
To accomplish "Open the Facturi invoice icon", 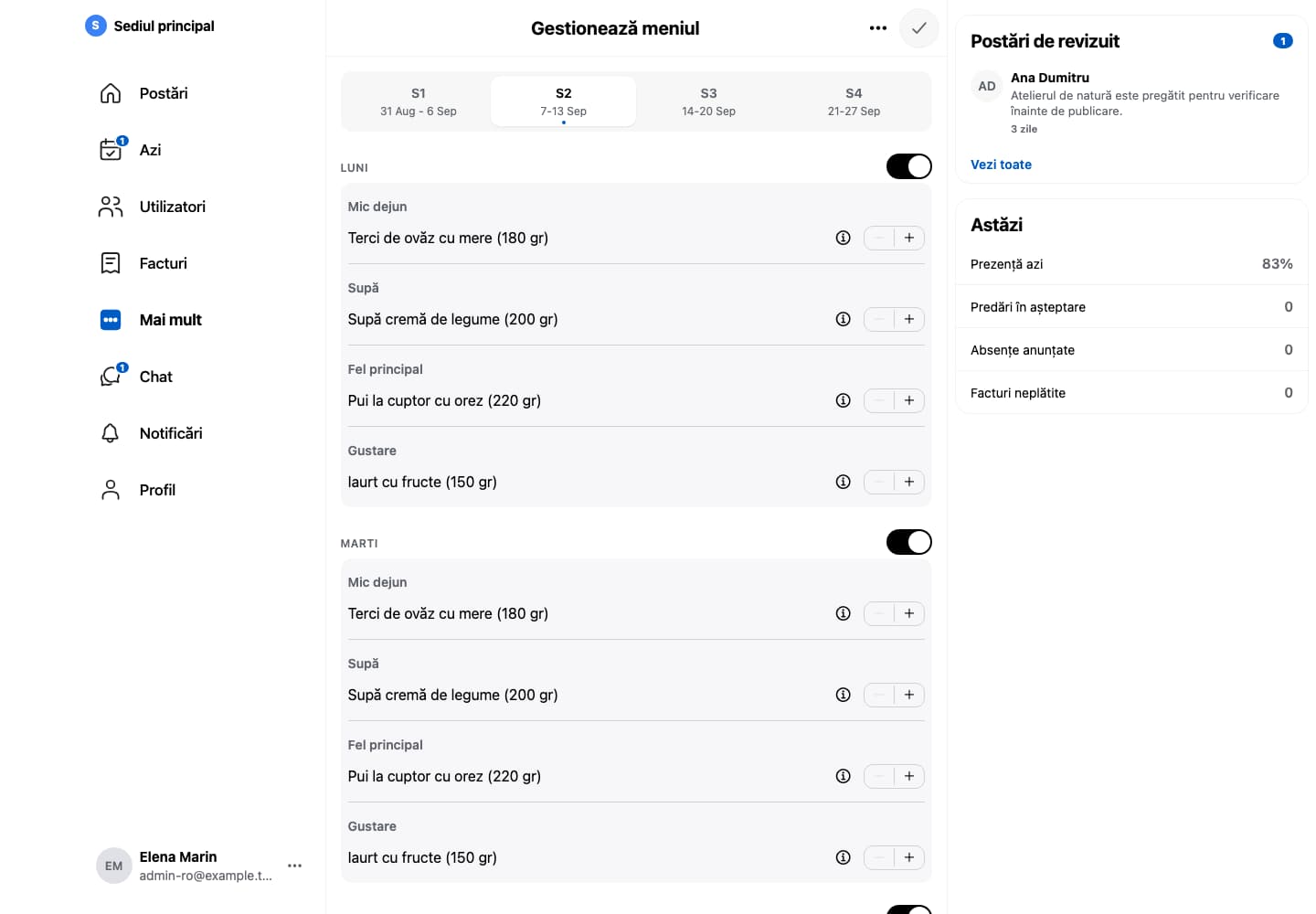I will pos(111,263).
